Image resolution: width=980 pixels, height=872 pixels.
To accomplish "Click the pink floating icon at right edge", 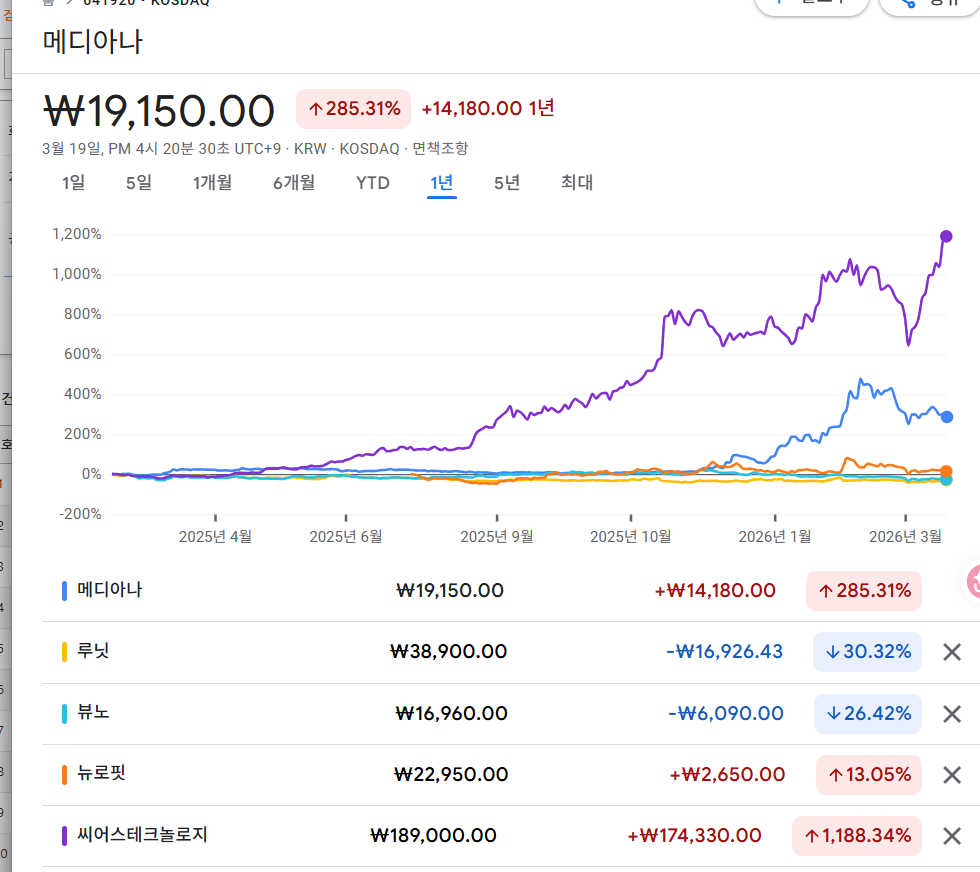I will point(973,581).
